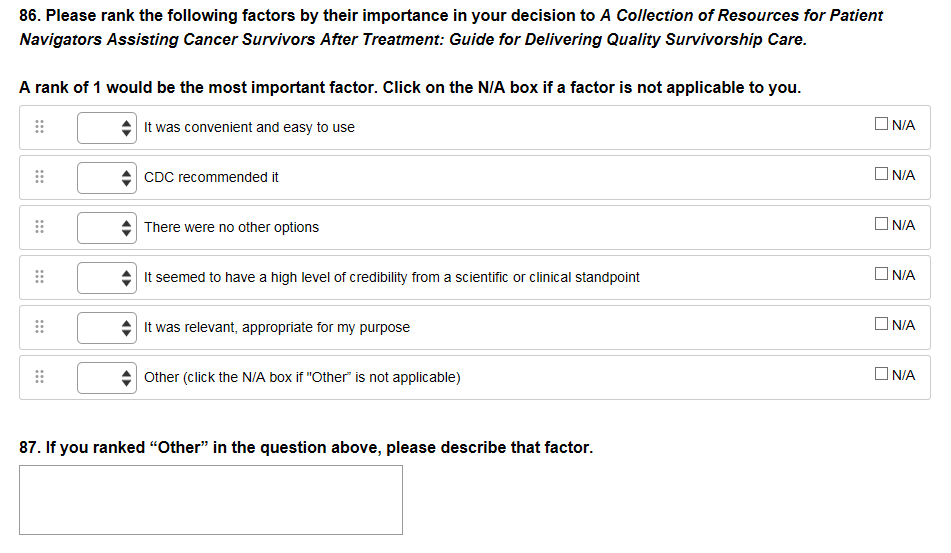This screenshot has height=553, width=951.
Task: Open rank dropdown for "convenient and easy to use"
Action: click(x=107, y=127)
